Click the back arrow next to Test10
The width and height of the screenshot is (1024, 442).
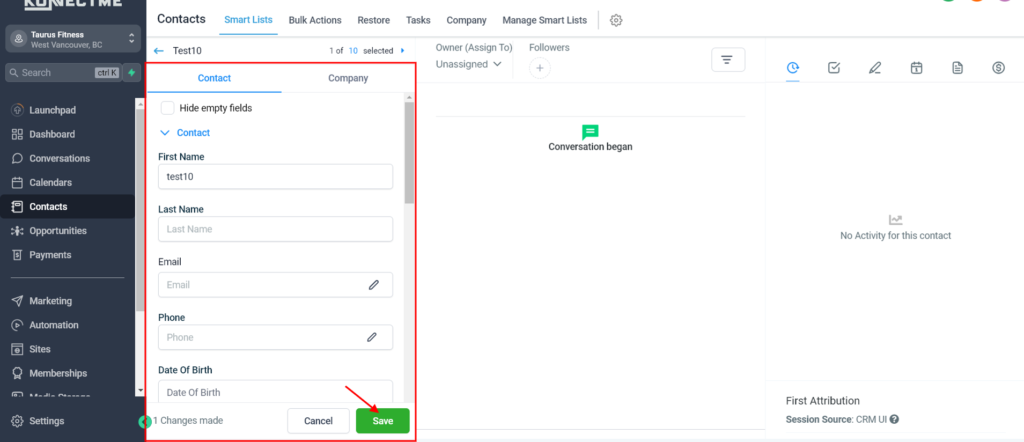click(x=158, y=50)
